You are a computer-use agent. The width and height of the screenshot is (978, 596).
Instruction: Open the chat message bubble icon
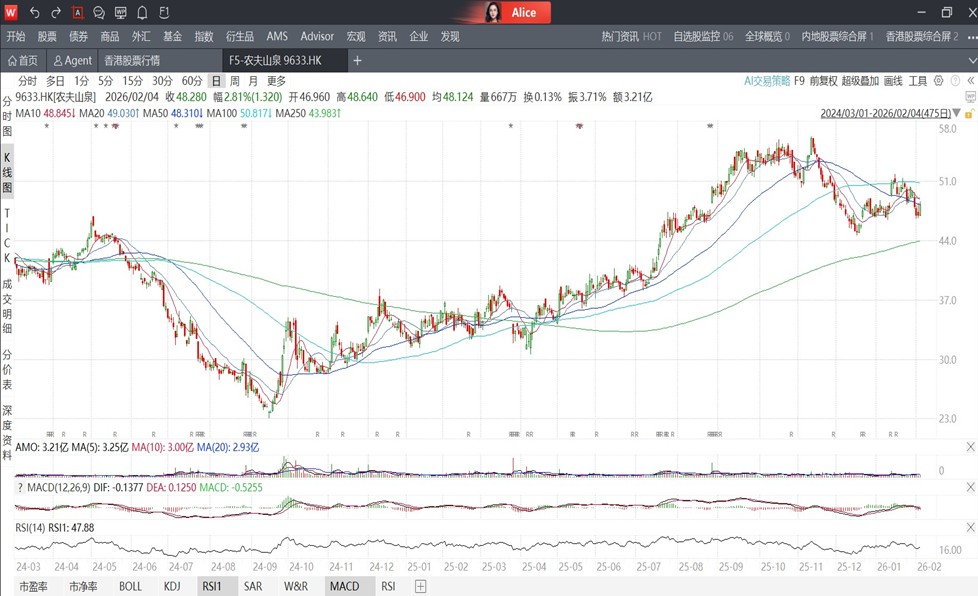point(99,13)
